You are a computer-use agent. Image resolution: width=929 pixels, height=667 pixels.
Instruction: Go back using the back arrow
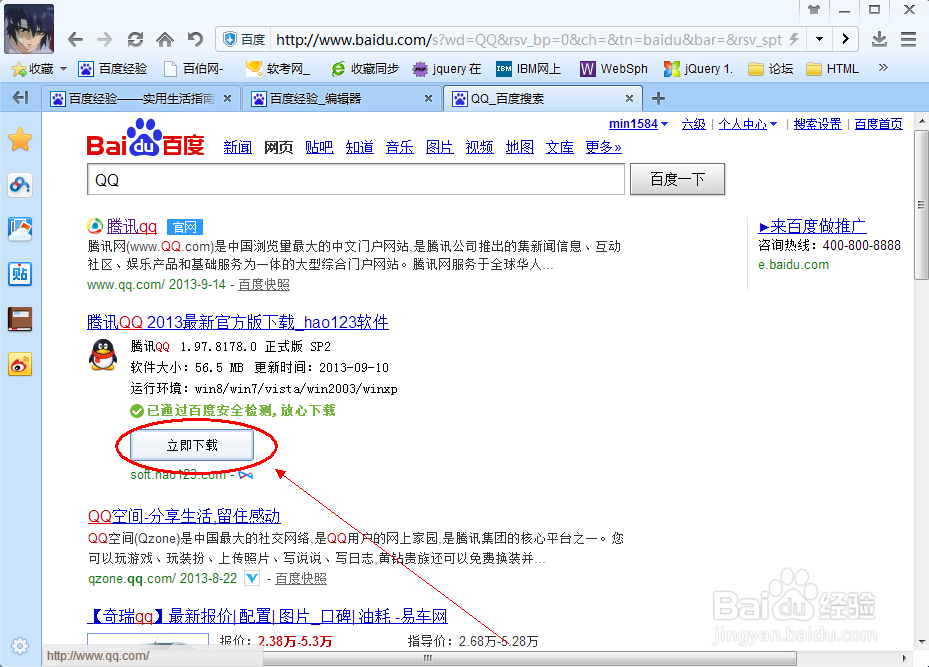(75, 38)
